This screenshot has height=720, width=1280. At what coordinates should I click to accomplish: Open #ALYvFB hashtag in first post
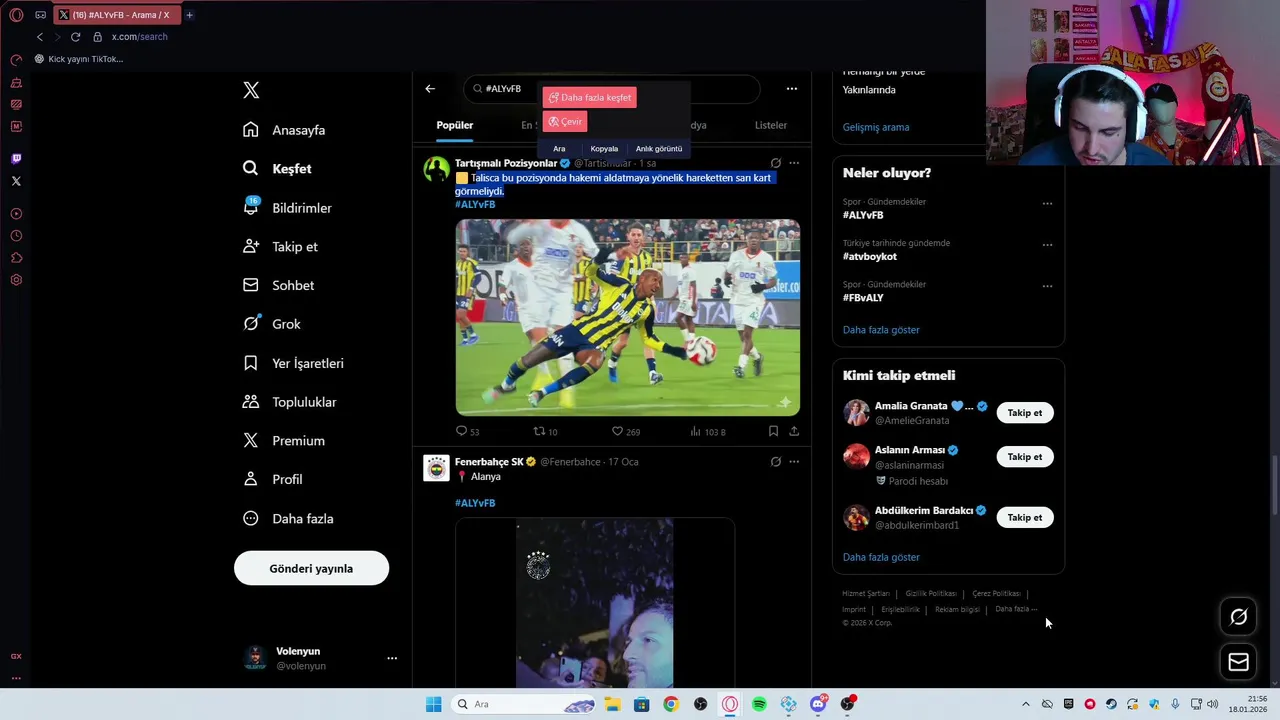(x=475, y=204)
